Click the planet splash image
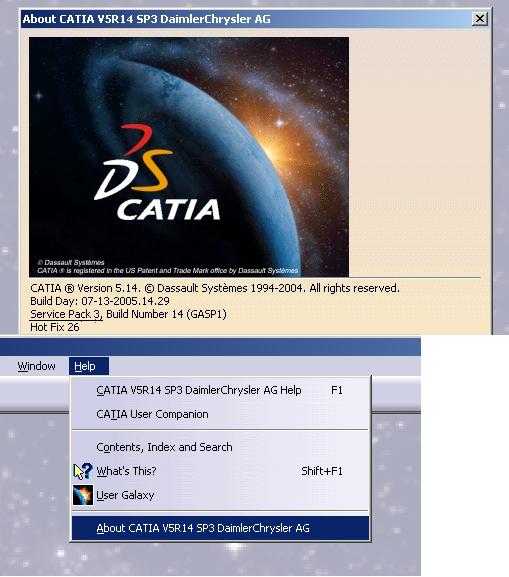Screen dimensions: 509x577 [x=189, y=157]
